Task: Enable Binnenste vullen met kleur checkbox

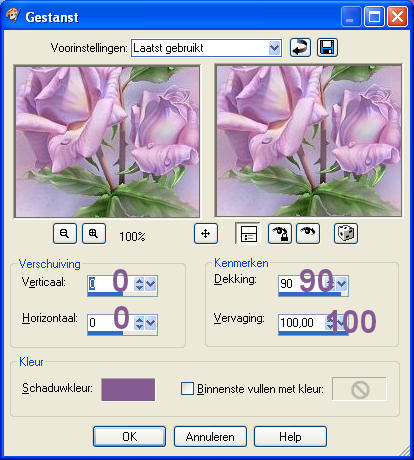Action: [187, 389]
